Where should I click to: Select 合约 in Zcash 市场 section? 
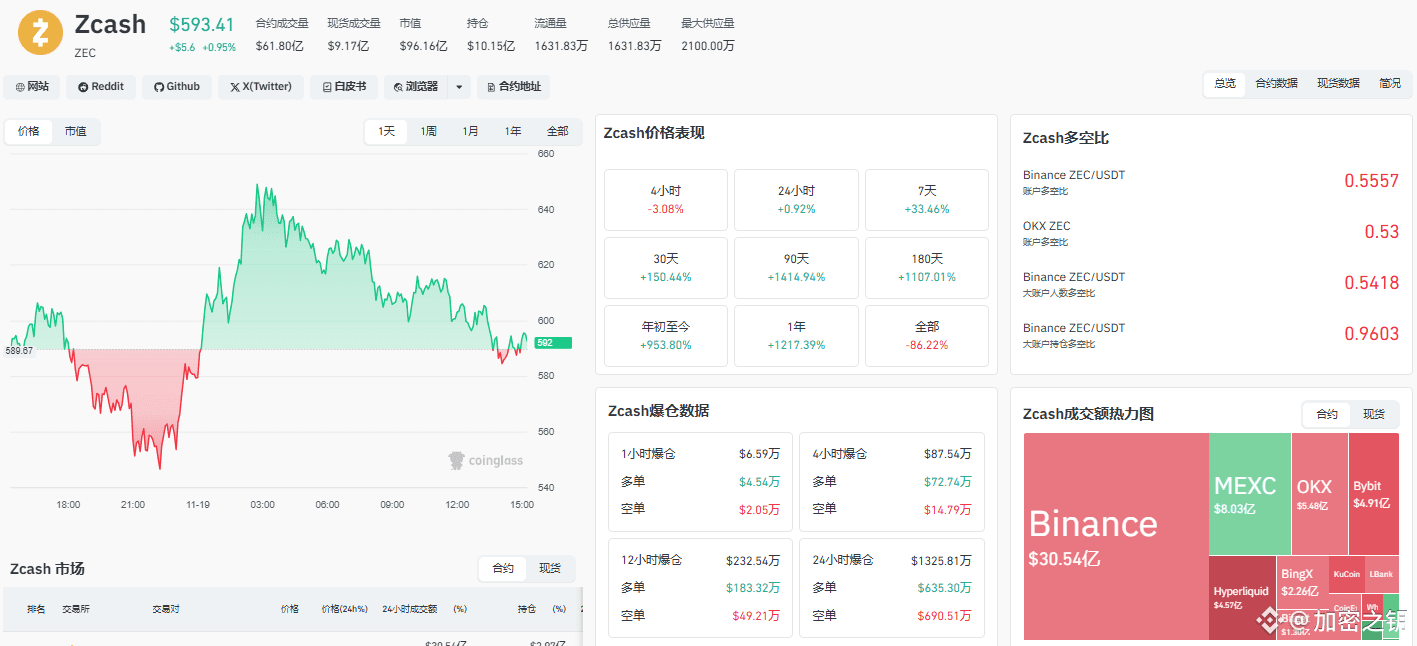pos(503,568)
